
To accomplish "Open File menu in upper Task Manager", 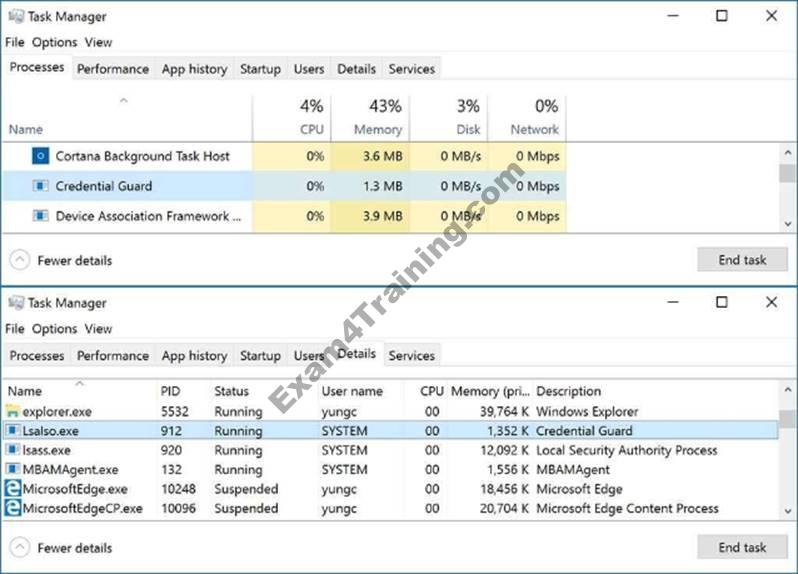I will [x=15, y=42].
